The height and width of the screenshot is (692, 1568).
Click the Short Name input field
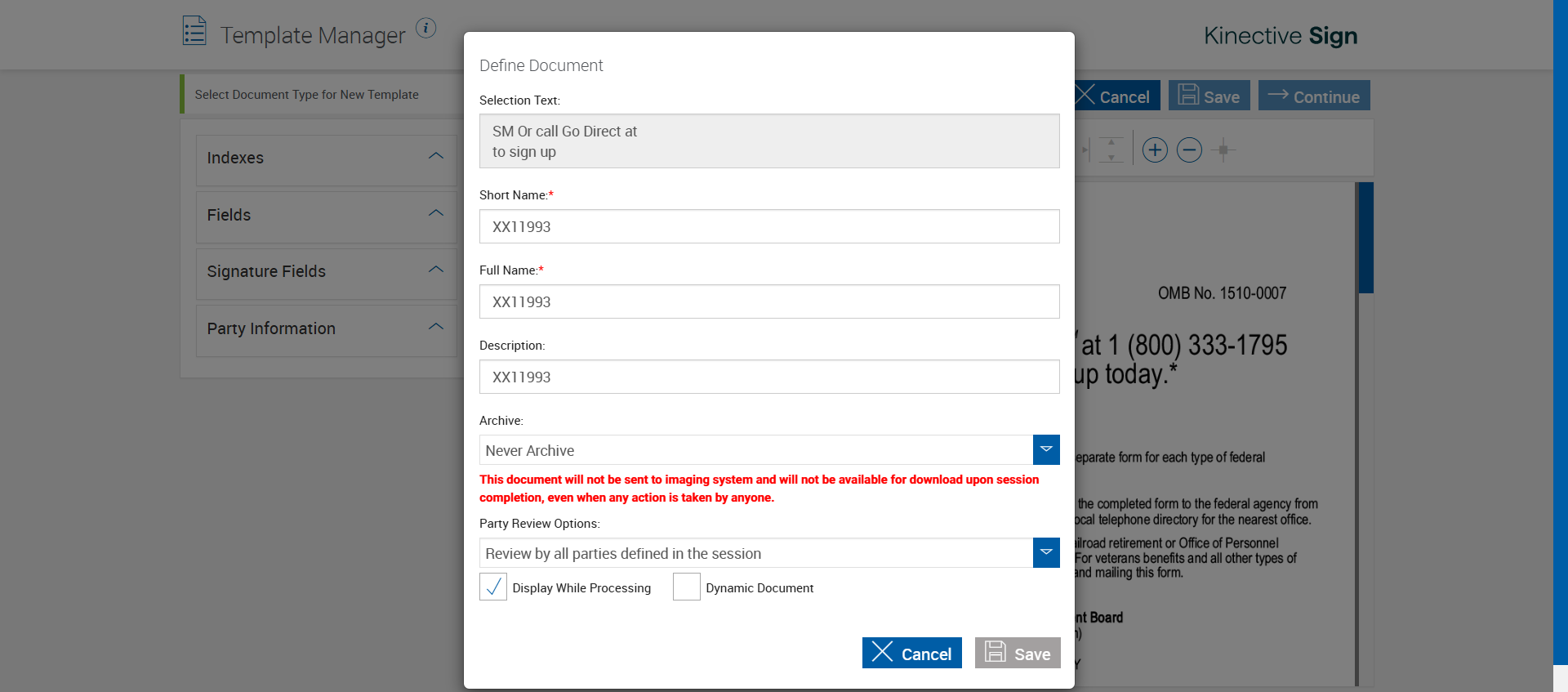point(769,226)
